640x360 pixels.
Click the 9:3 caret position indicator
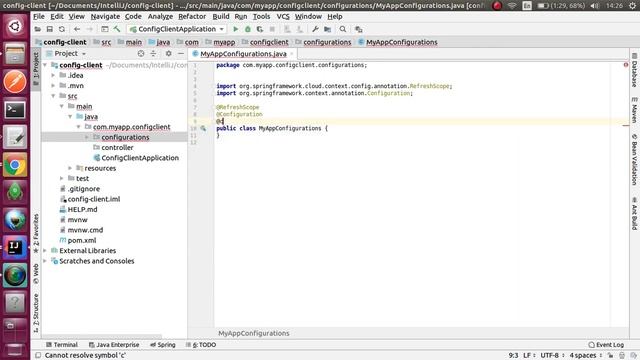click(x=513, y=356)
